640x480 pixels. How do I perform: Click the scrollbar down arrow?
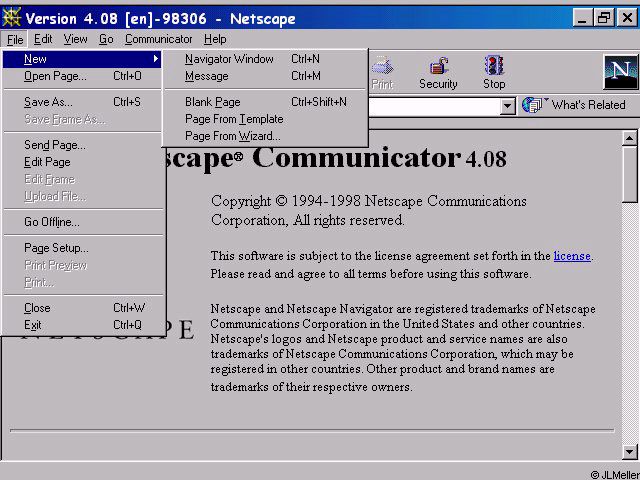pyautogui.click(x=629, y=451)
